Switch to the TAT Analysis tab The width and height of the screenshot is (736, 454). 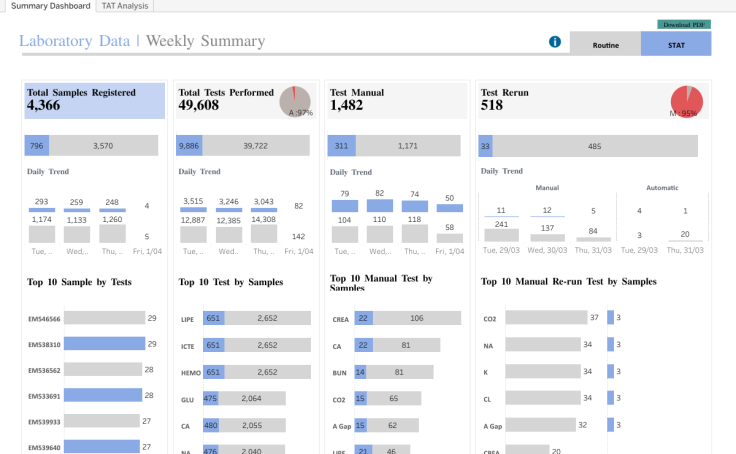click(x=125, y=6)
